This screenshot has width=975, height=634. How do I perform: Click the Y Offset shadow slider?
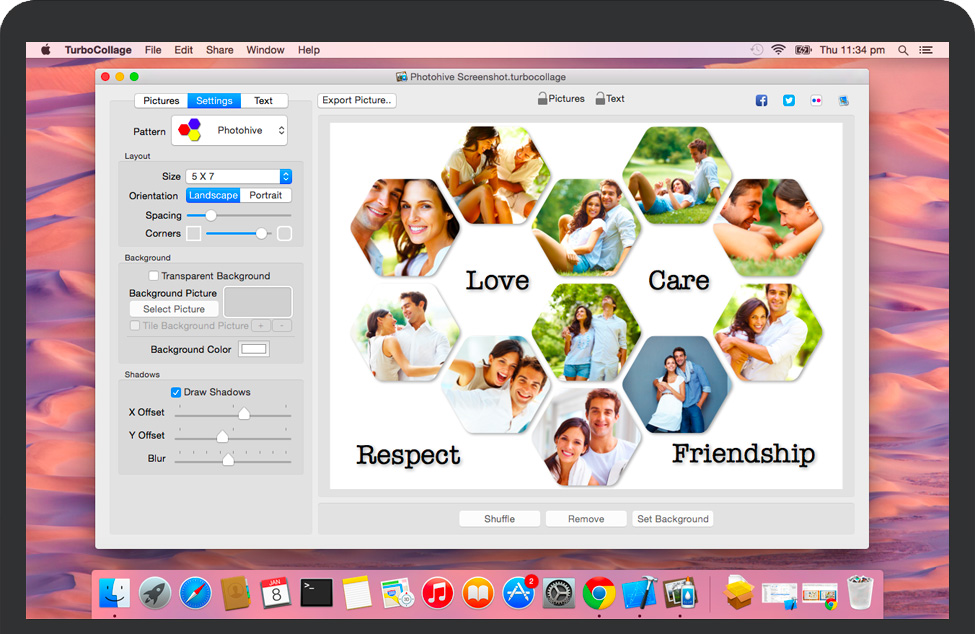click(x=233, y=436)
